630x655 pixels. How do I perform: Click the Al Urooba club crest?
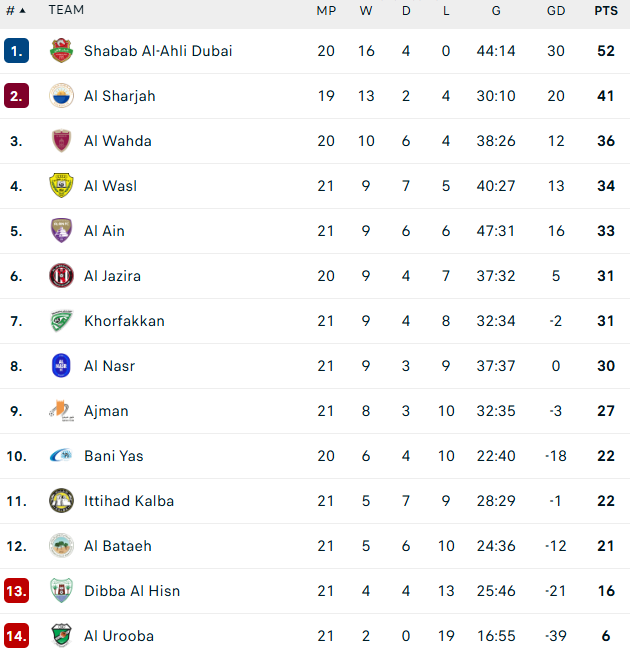coord(61,636)
